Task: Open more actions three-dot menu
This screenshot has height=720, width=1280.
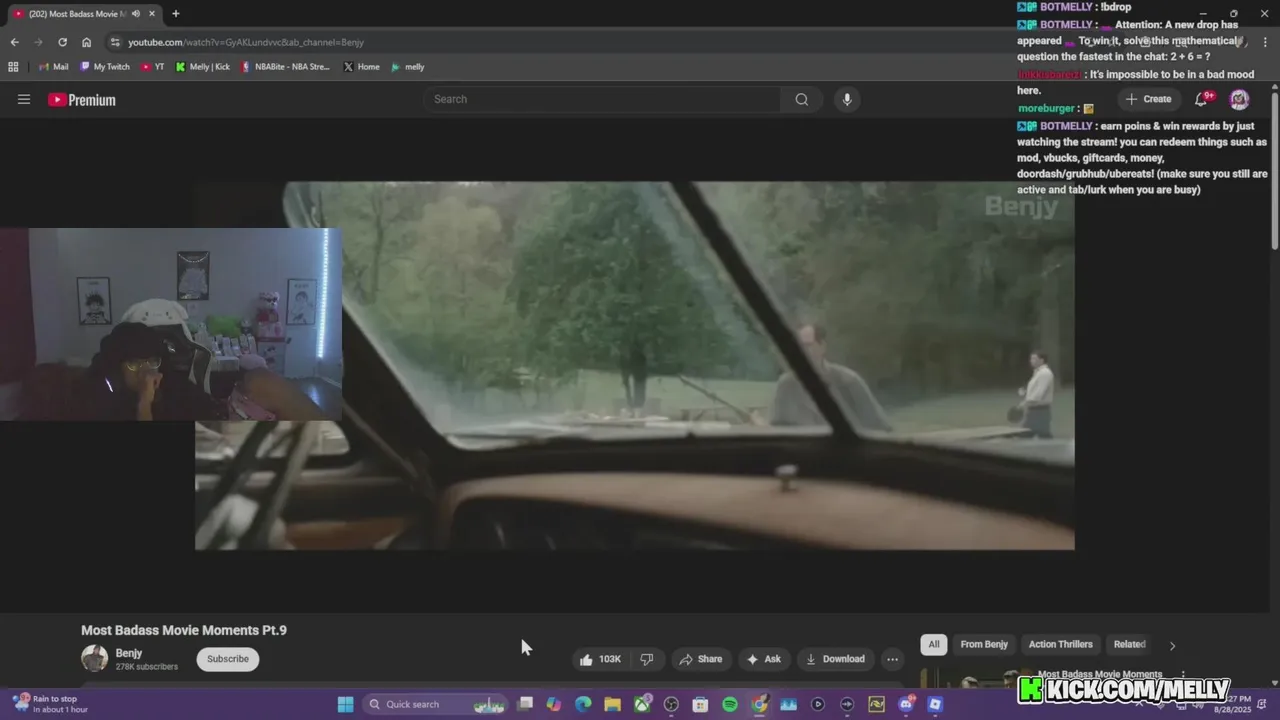Action: click(892, 659)
